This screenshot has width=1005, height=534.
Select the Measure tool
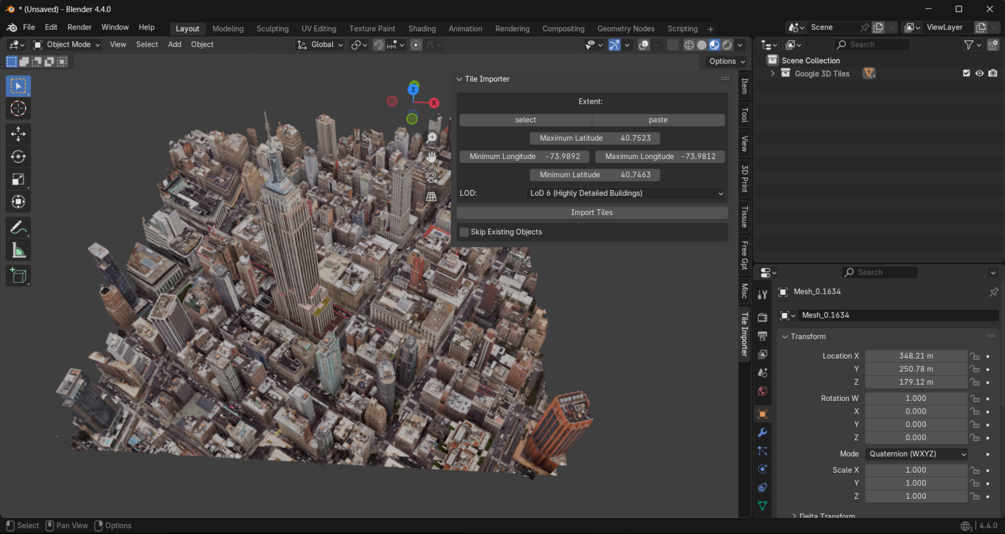(18, 250)
